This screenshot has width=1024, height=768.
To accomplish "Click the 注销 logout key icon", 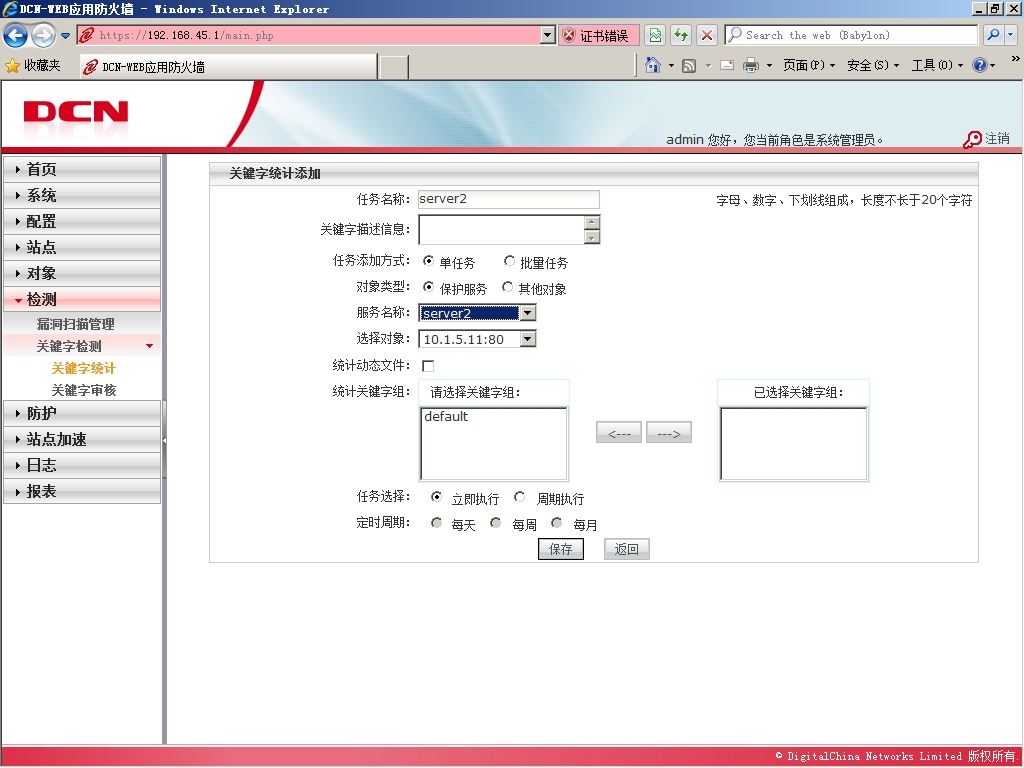I will (x=972, y=139).
